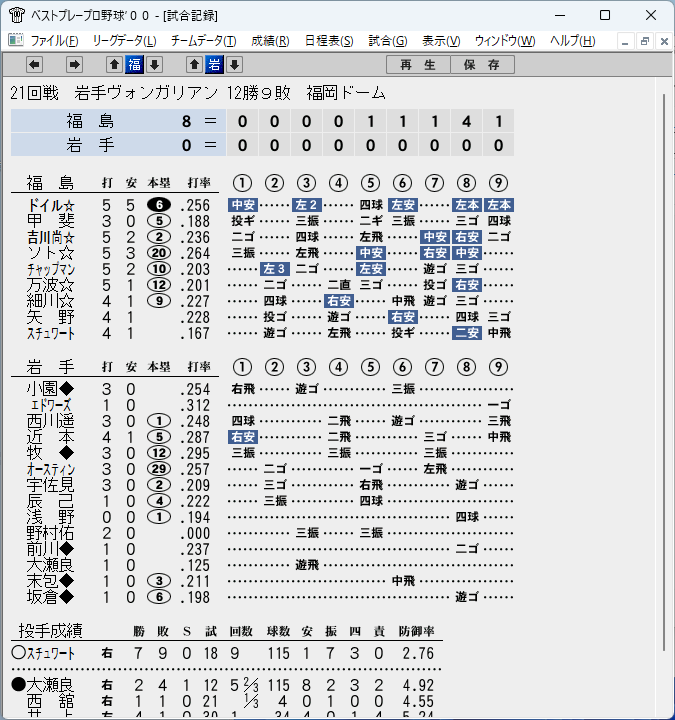675x720 pixels.
Task: Click Fukushima's 8th inning score 4
Action: point(467,121)
